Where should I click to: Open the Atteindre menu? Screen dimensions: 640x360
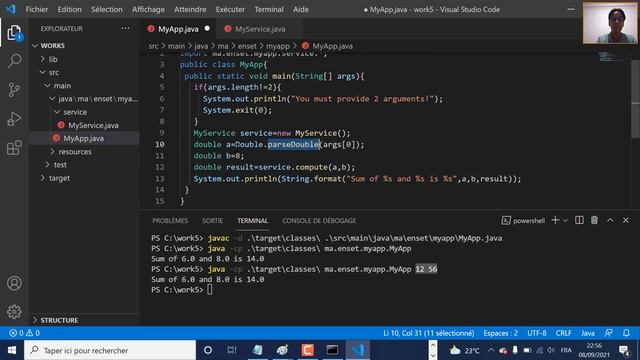click(190, 9)
